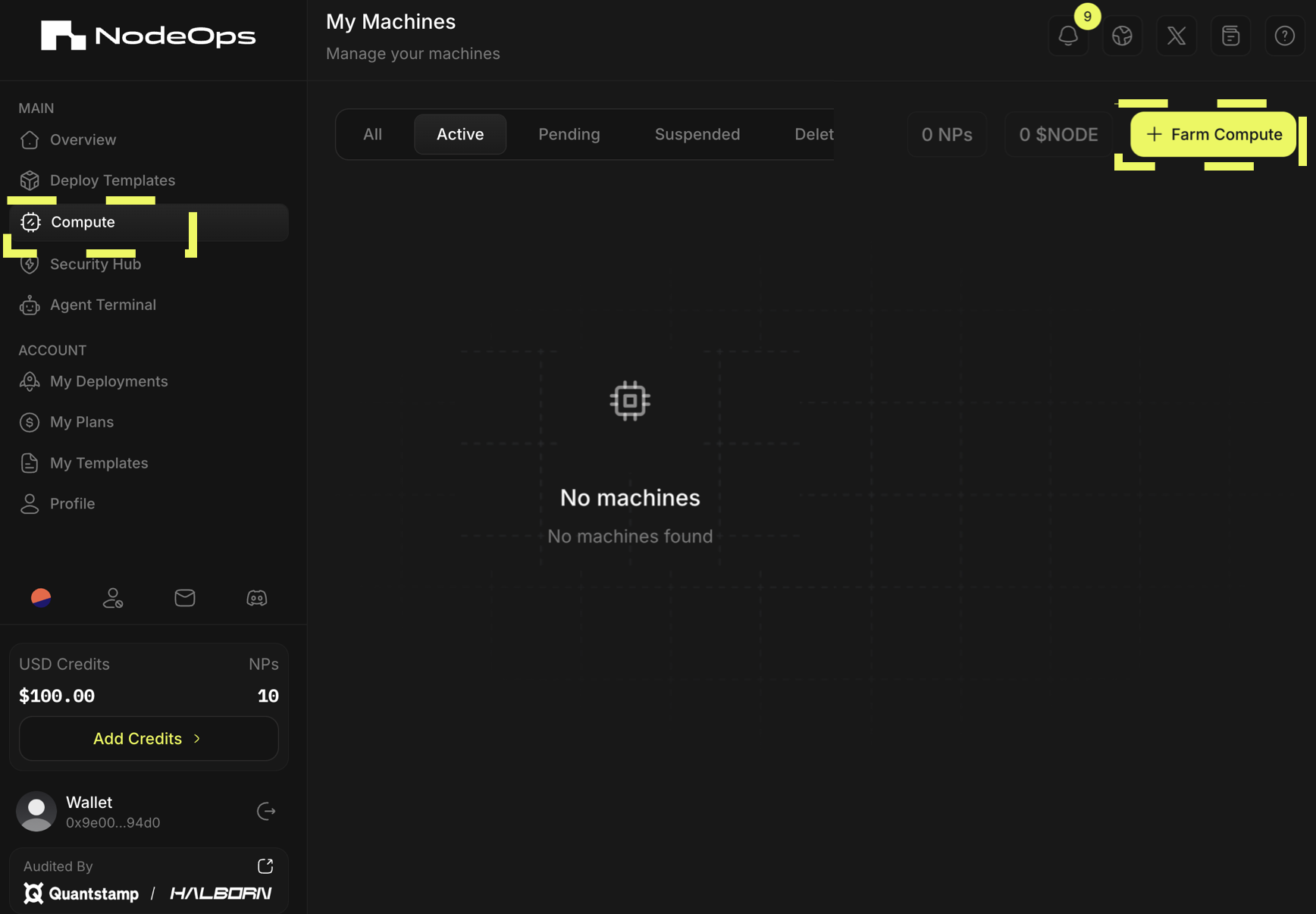Click the Add Credits button
This screenshot has height=914, width=1316.
(x=148, y=738)
